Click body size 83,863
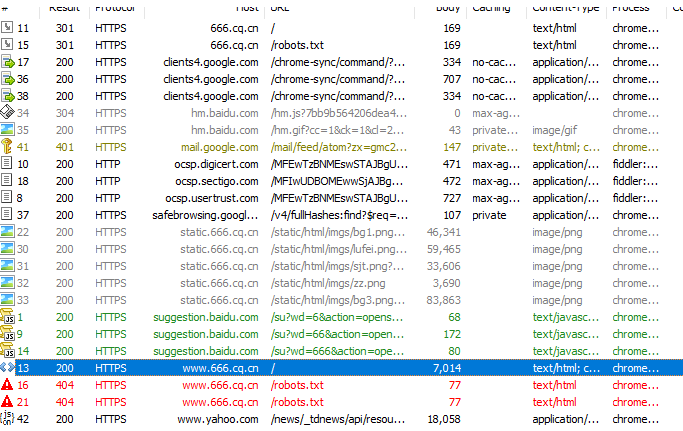The width and height of the screenshot is (683, 431). pyautogui.click(x=443, y=300)
